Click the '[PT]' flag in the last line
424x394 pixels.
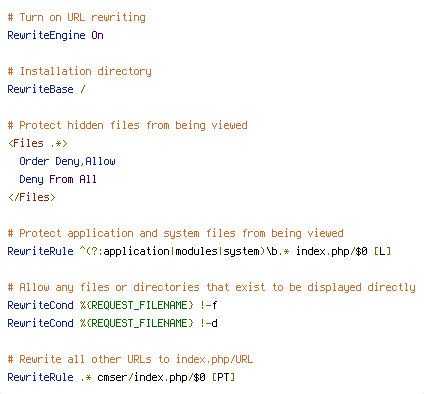223,377
